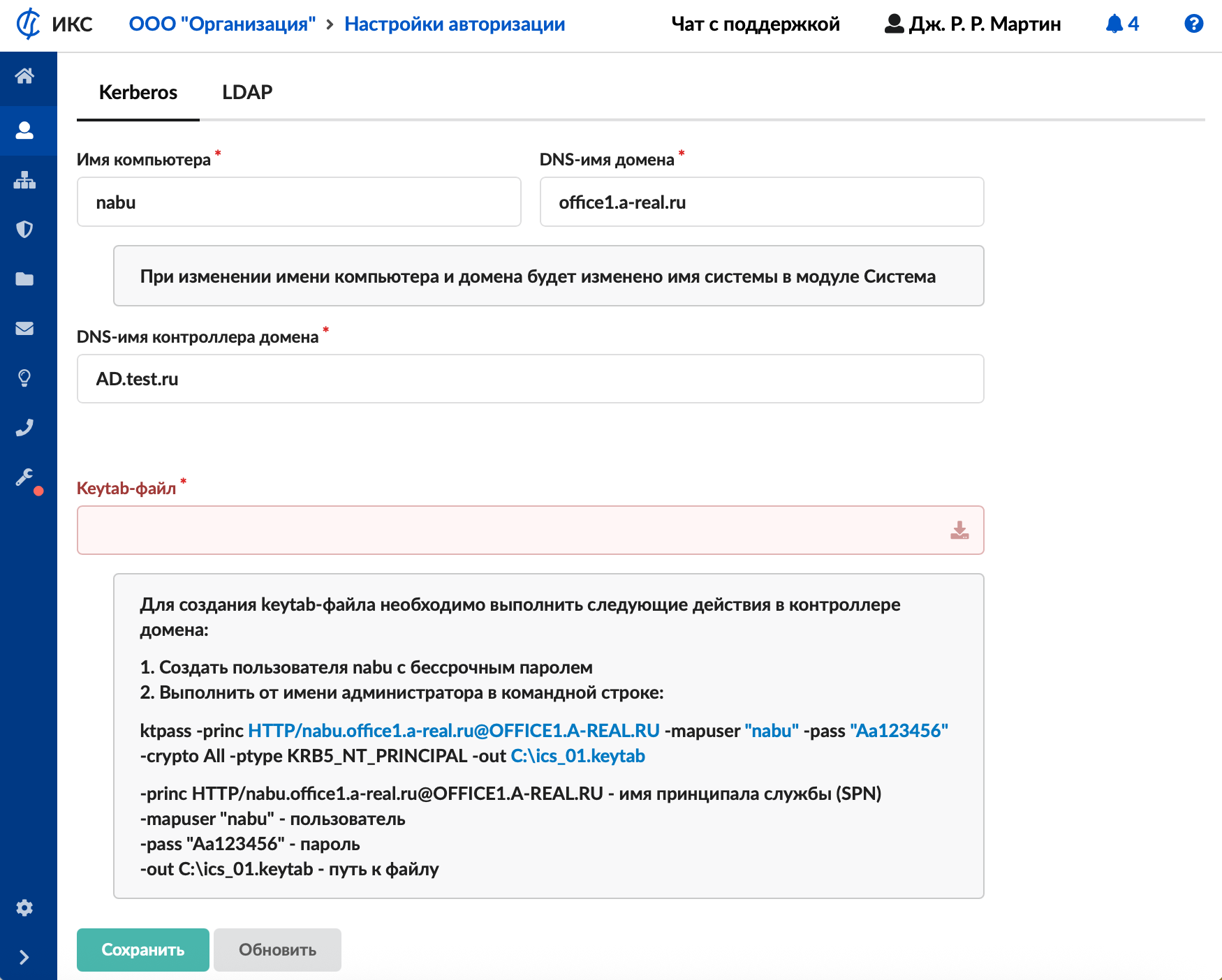Open the wrench maintenance section
Viewport: 1222px width, 980px height.
coord(25,477)
